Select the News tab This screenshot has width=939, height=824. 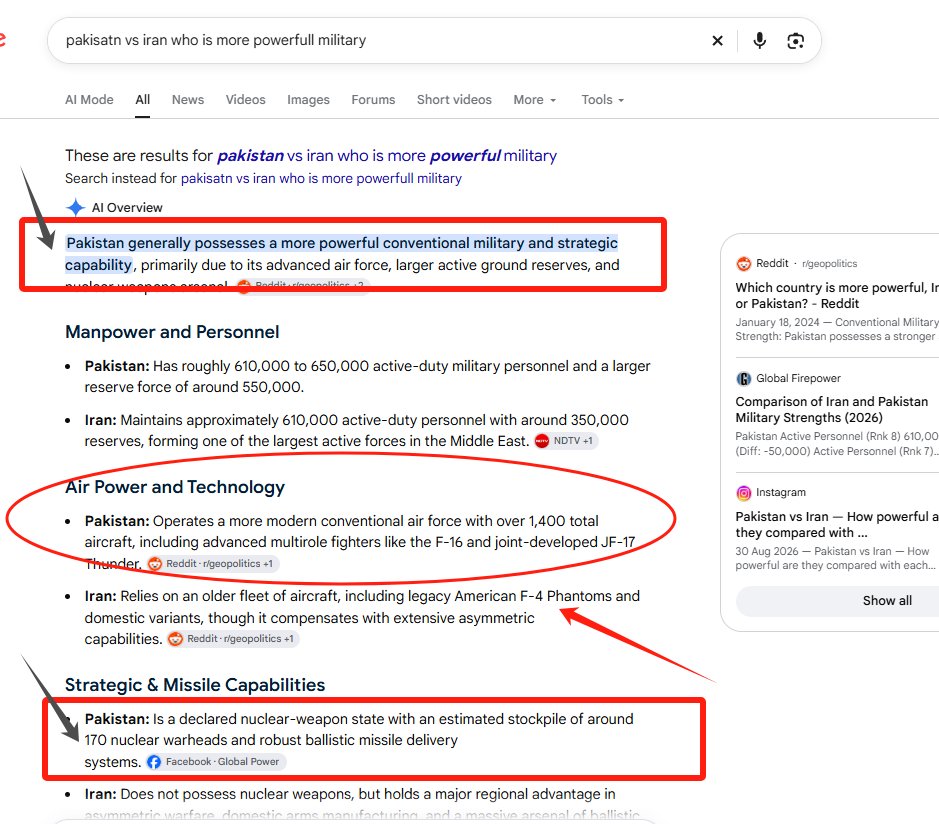coord(188,100)
